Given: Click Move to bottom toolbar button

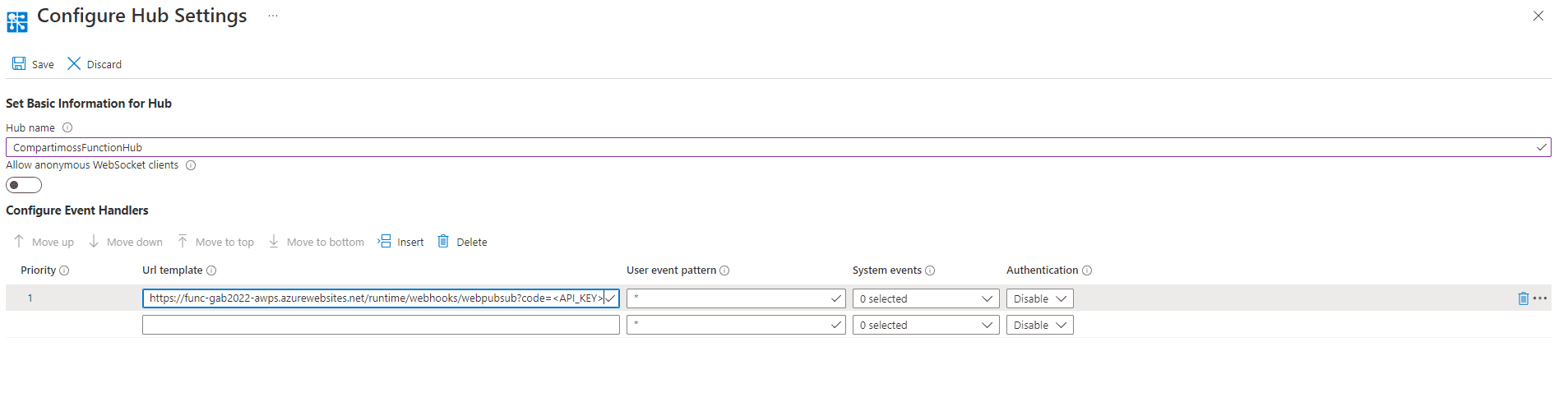Looking at the screenshot, I should click(x=317, y=242).
